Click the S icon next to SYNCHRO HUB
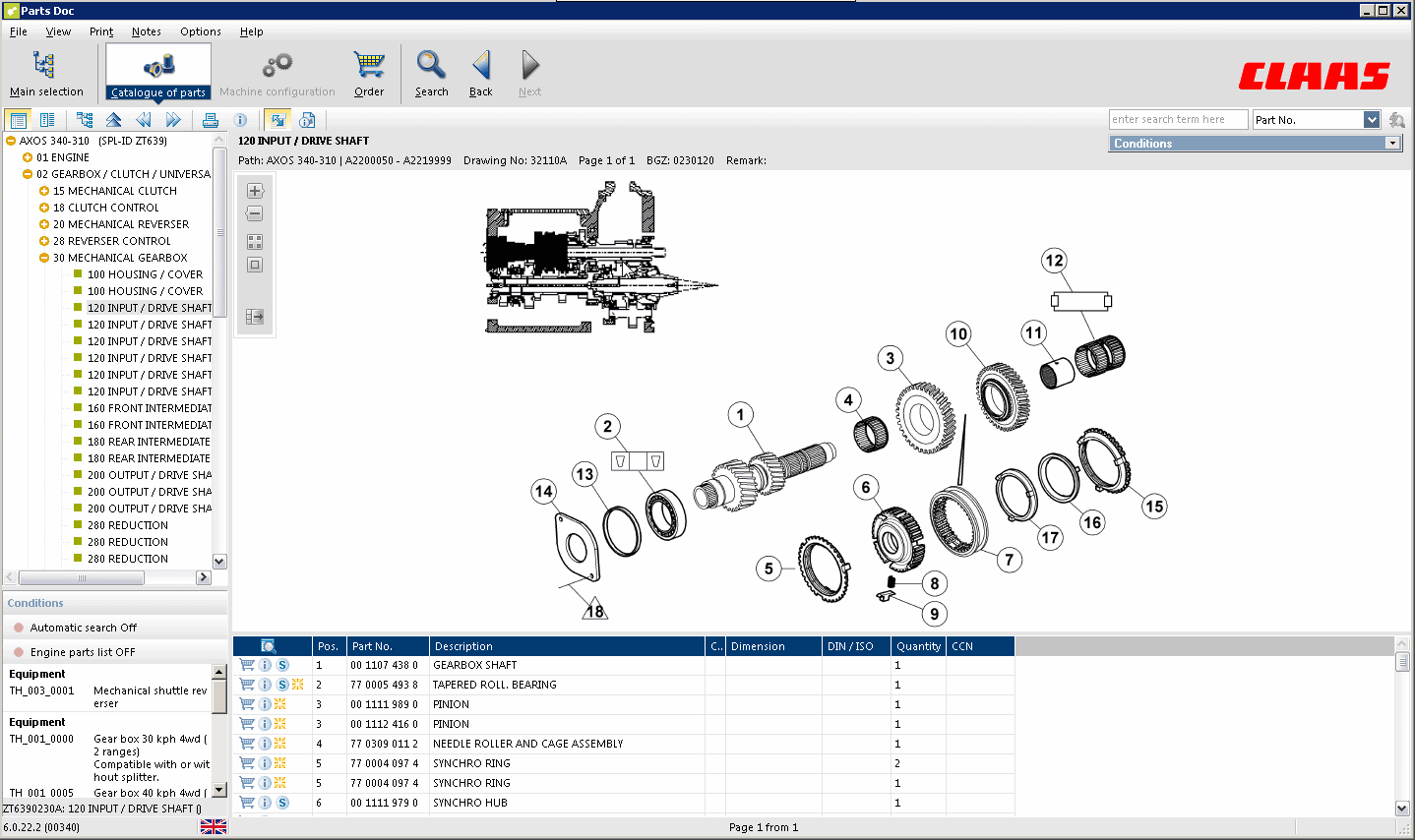The width and height of the screenshot is (1415, 840). click(280, 803)
